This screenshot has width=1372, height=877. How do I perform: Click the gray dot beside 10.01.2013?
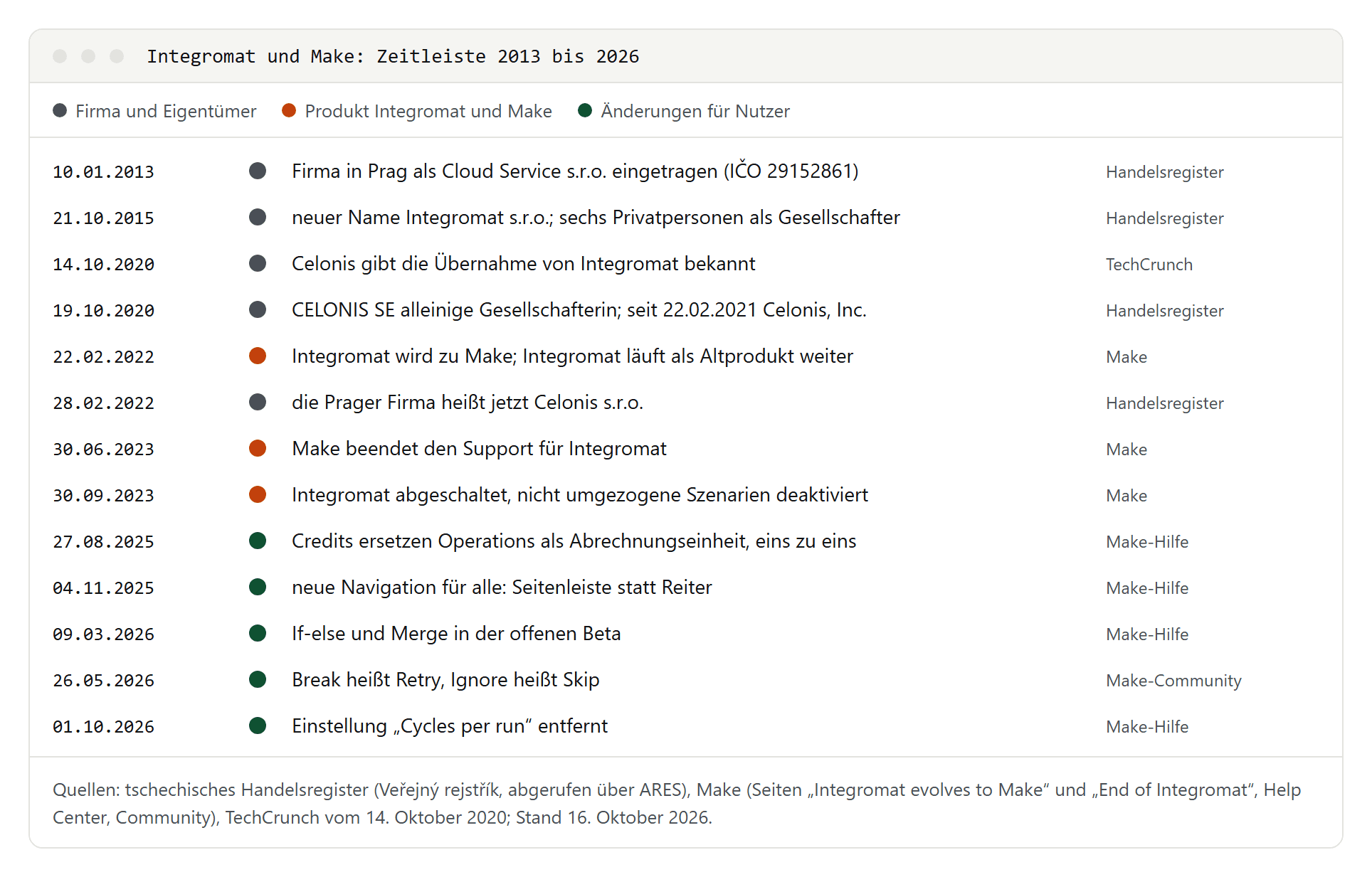click(x=258, y=171)
